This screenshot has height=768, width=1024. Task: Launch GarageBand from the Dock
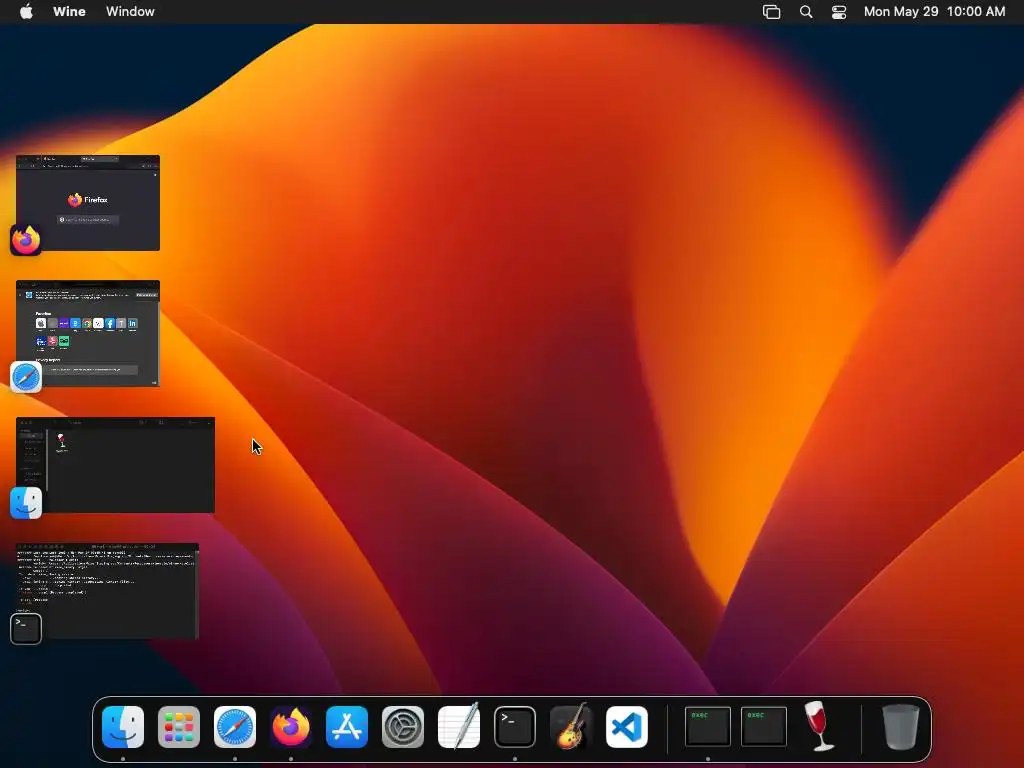click(x=571, y=726)
